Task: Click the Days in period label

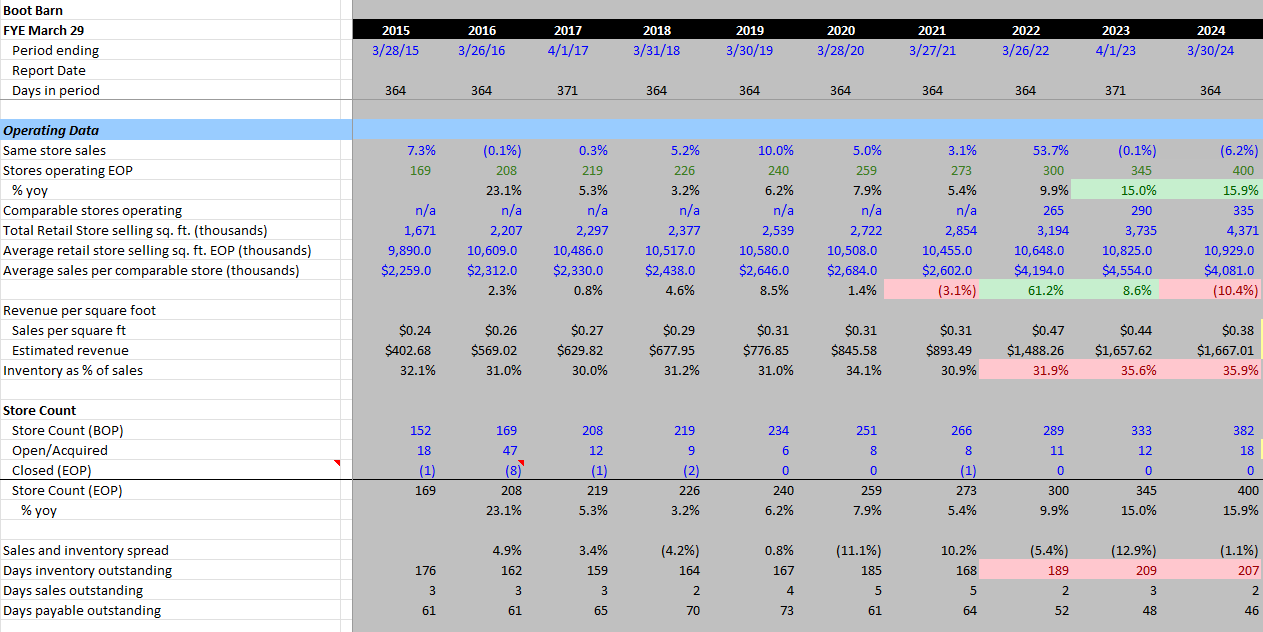Action: click(x=56, y=90)
